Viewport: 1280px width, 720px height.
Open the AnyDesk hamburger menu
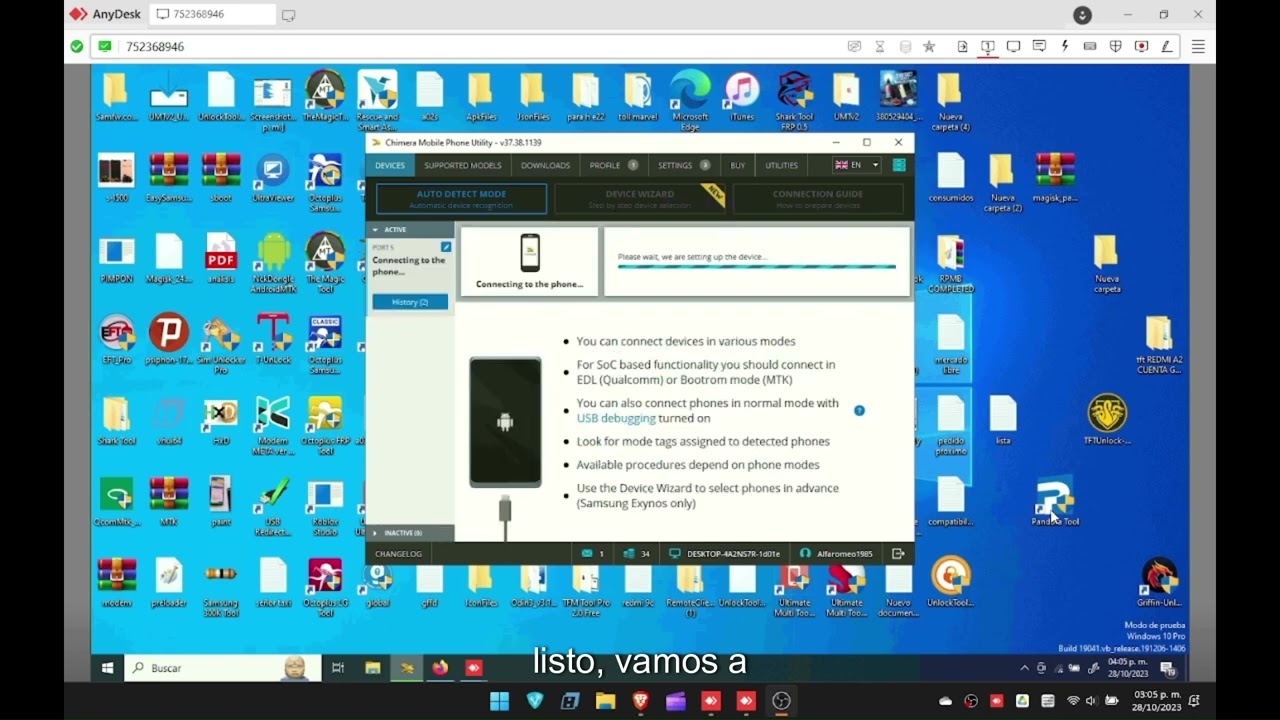(1198, 46)
